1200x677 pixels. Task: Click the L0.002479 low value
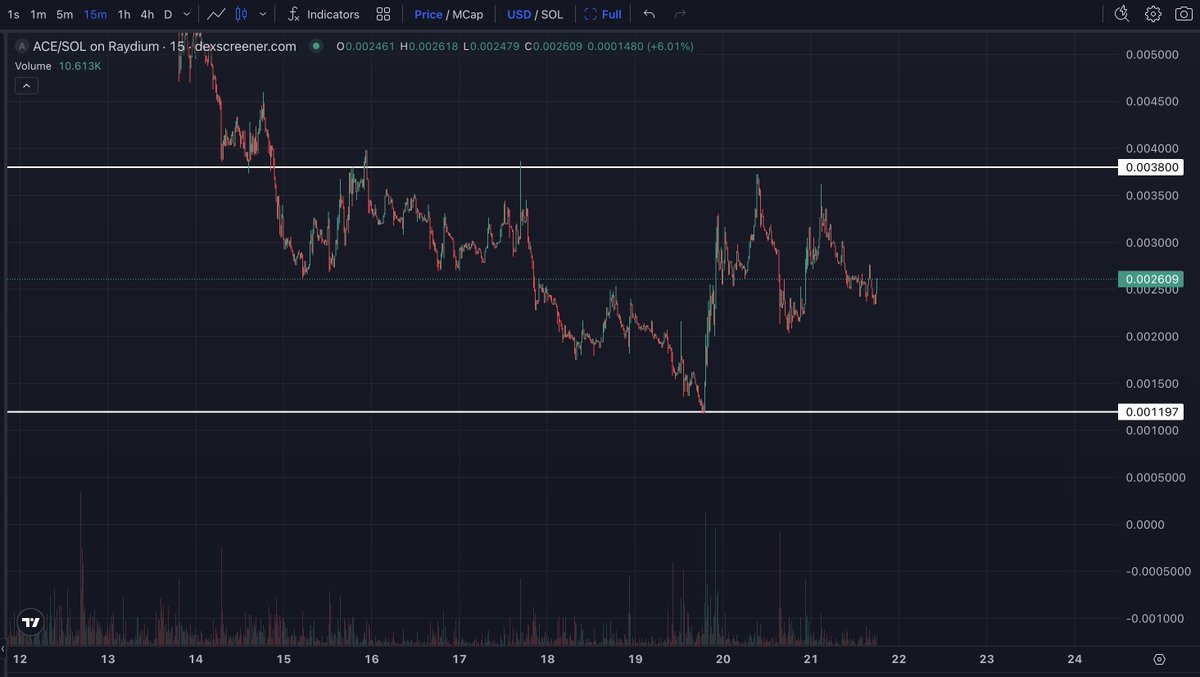489,46
